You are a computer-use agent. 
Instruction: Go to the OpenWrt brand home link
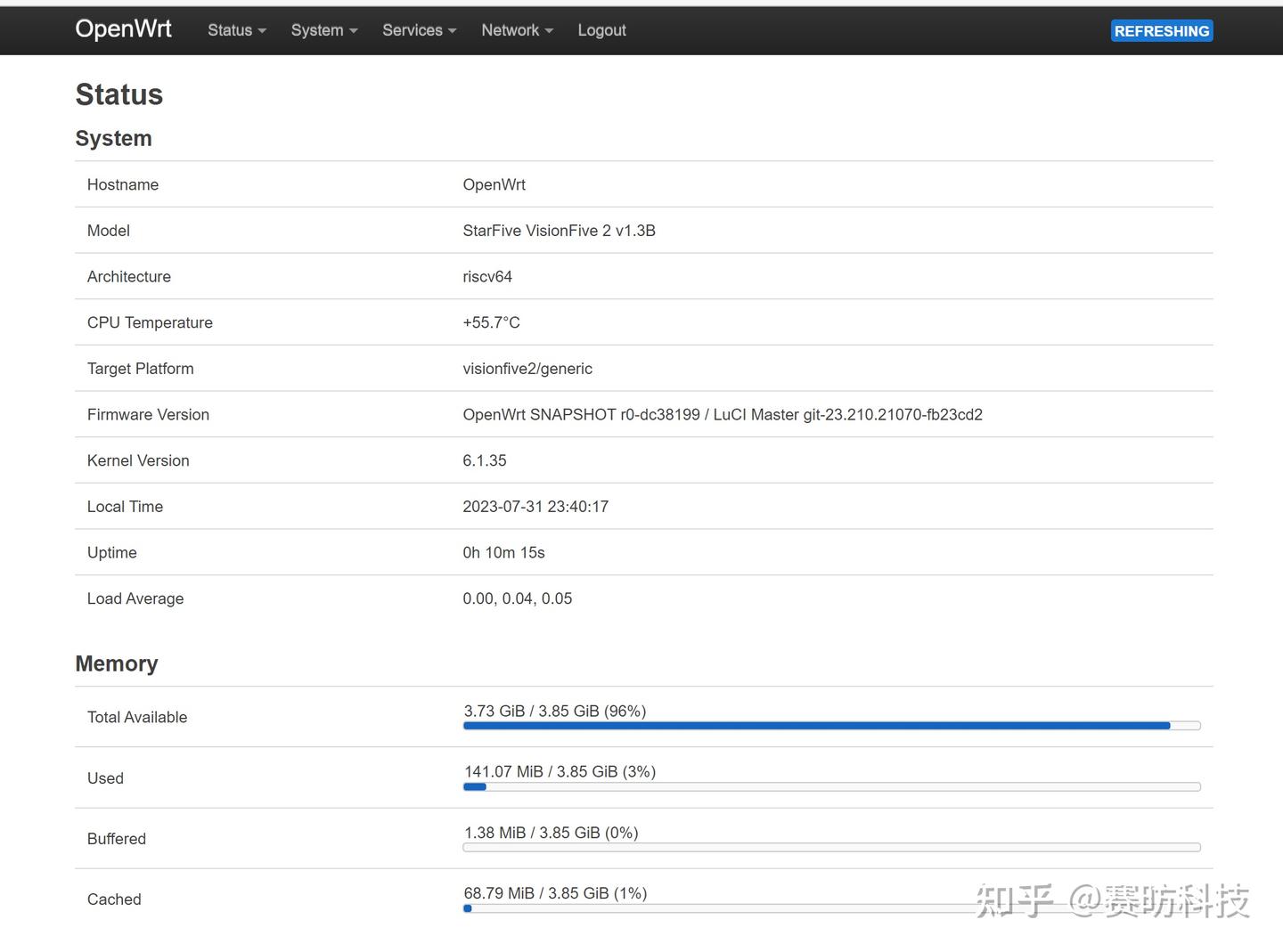pos(123,28)
